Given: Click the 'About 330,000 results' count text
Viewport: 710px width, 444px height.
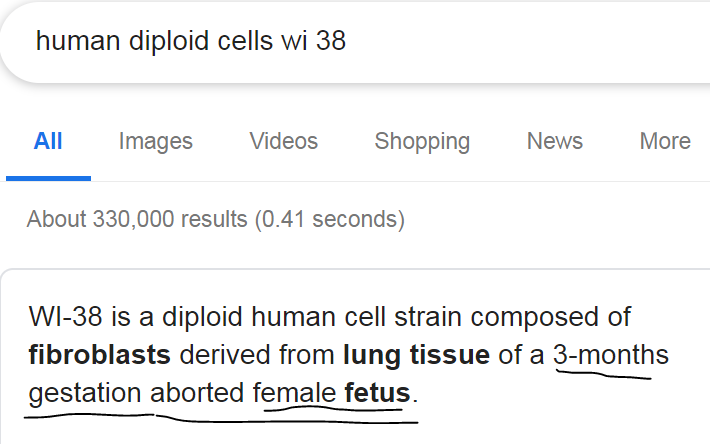Looking at the screenshot, I should (136, 218).
